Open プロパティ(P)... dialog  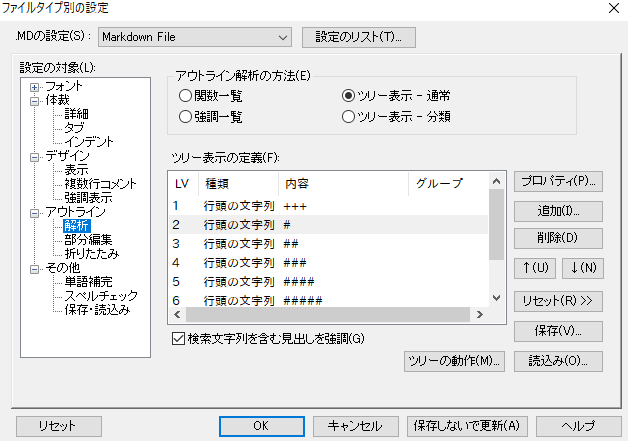558,181
